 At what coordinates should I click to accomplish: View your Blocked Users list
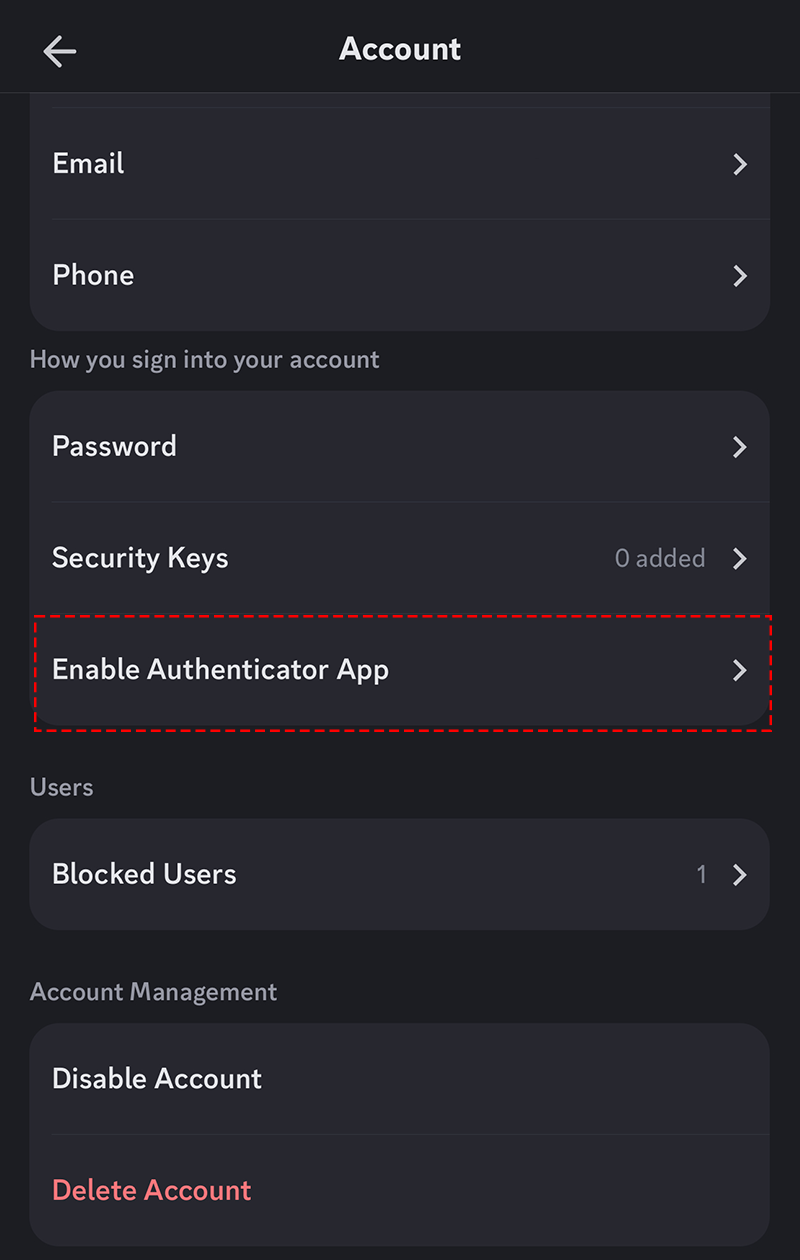[400, 874]
